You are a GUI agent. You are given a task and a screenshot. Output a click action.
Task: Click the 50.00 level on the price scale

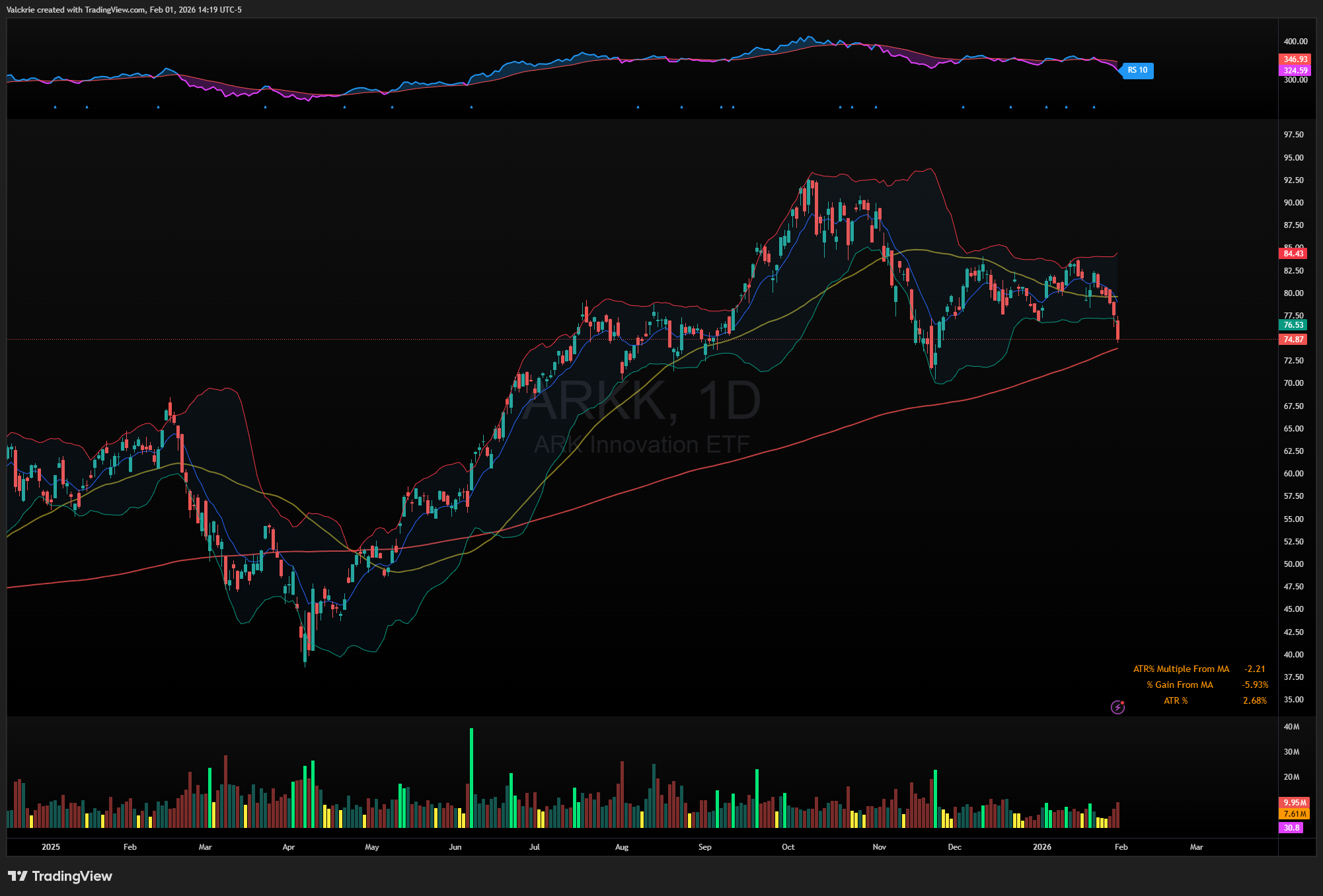1293,564
